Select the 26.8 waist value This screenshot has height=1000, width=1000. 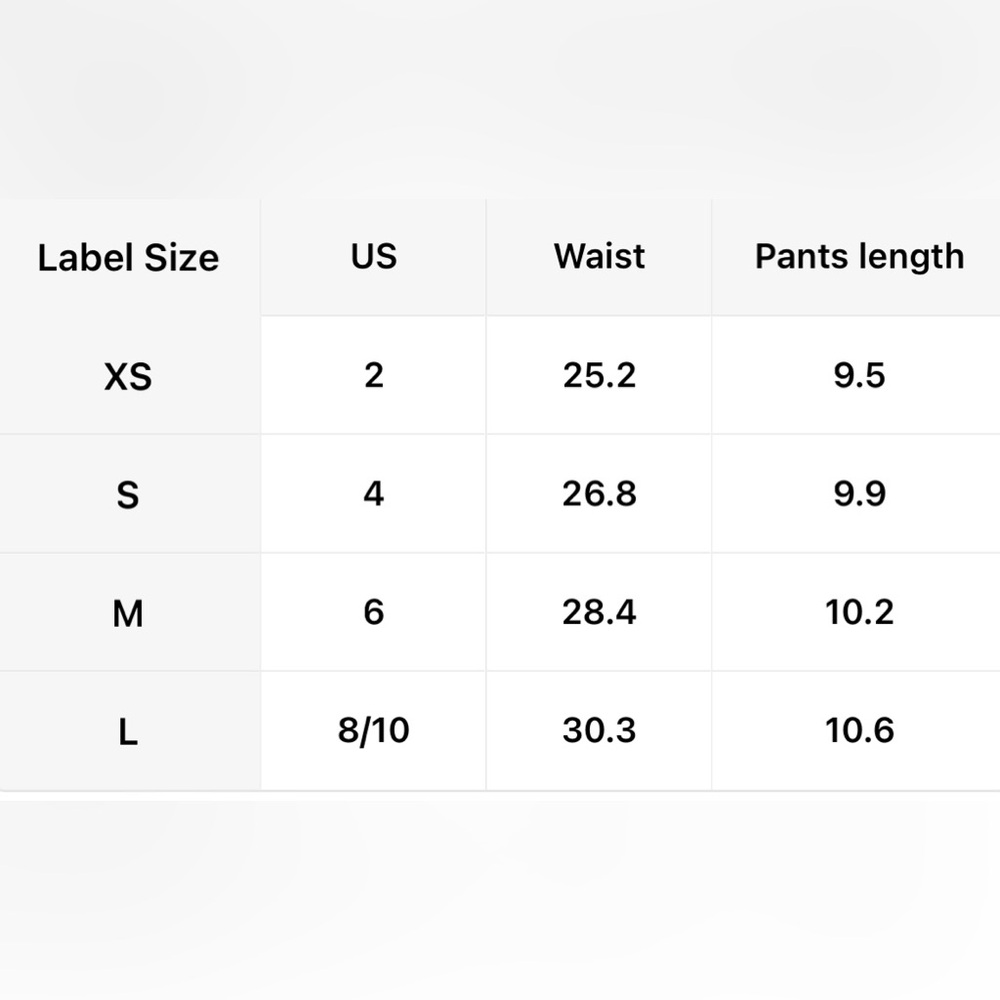599,494
